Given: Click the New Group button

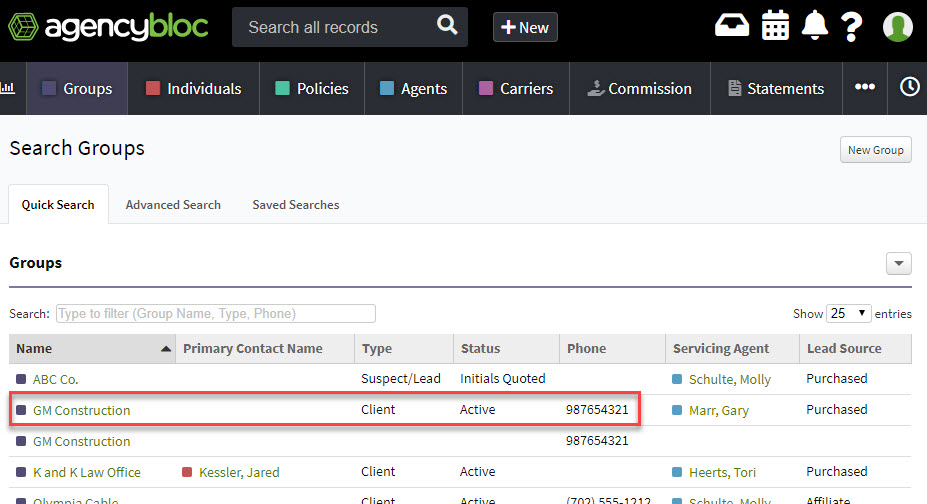Looking at the screenshot, I should click(x=876, y=150).
